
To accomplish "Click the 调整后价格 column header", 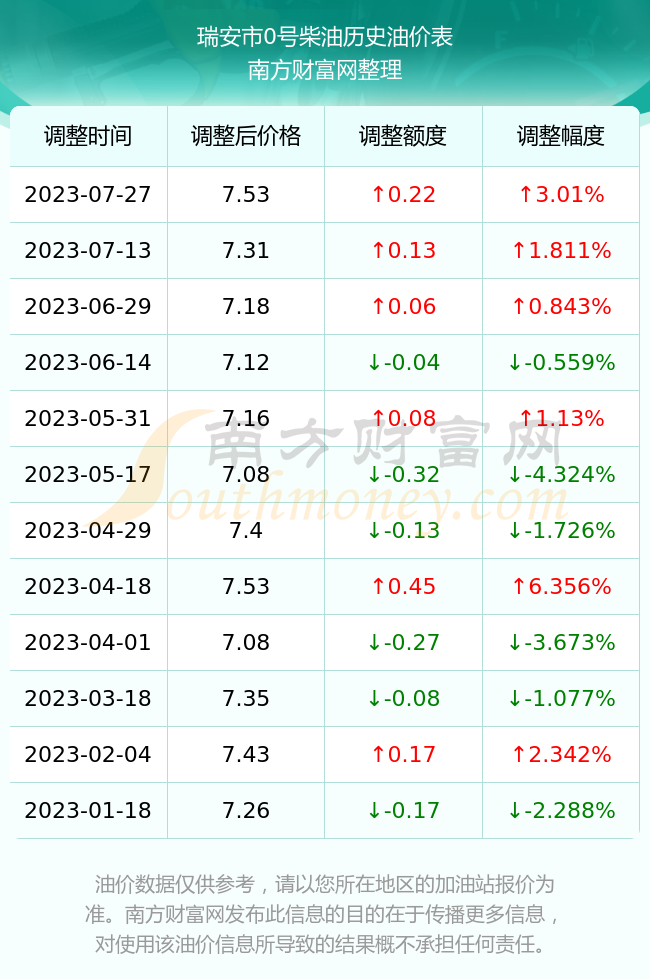I will pos(246,136).
